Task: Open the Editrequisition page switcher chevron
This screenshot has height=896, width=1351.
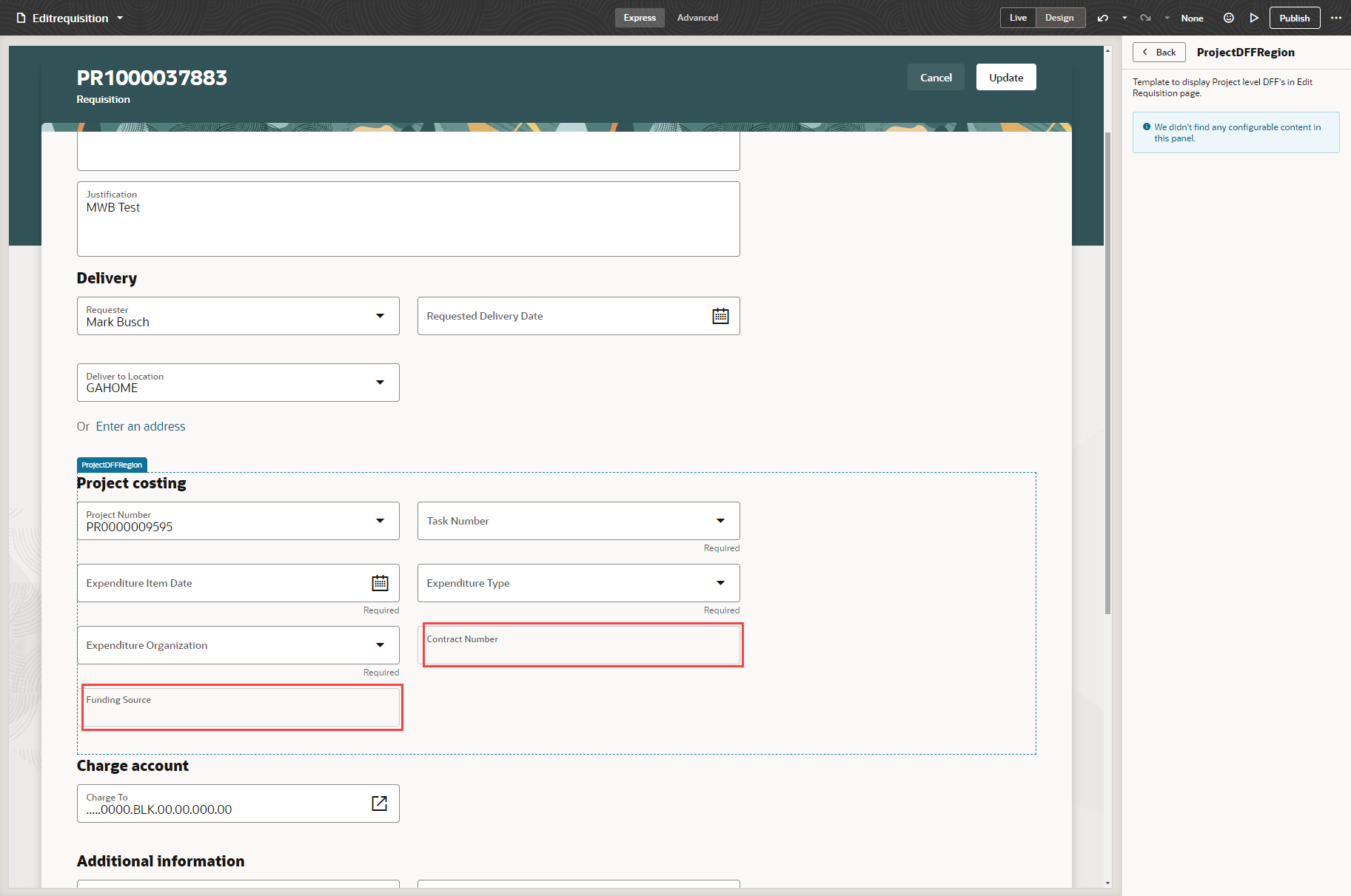Action: pyautogui.click(x=120, y=18)
